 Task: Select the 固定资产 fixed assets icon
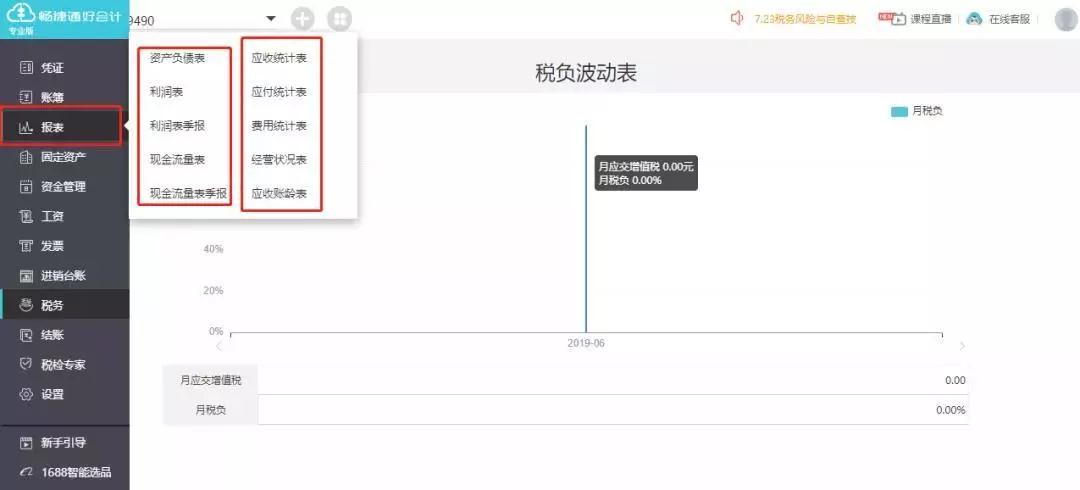coord(26,157)
